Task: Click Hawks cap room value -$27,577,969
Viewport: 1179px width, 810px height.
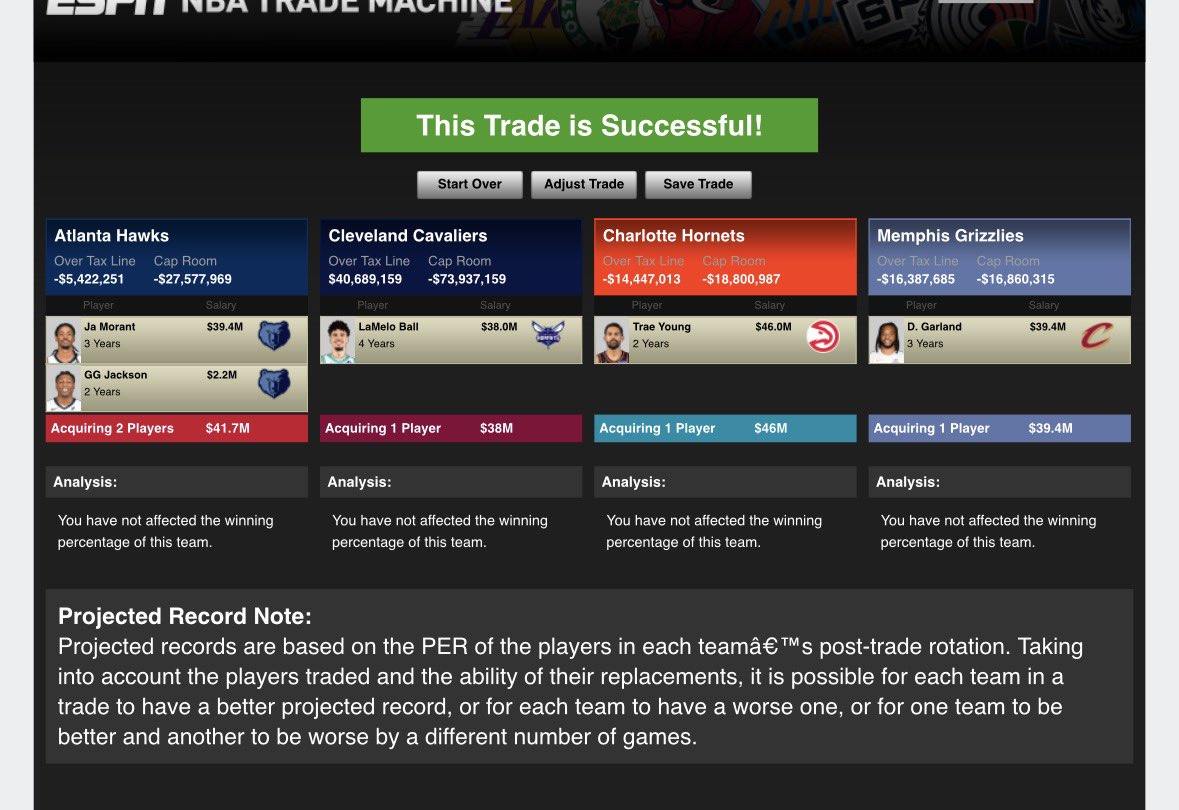Action: pyautogui.click(x=192, y=279)
